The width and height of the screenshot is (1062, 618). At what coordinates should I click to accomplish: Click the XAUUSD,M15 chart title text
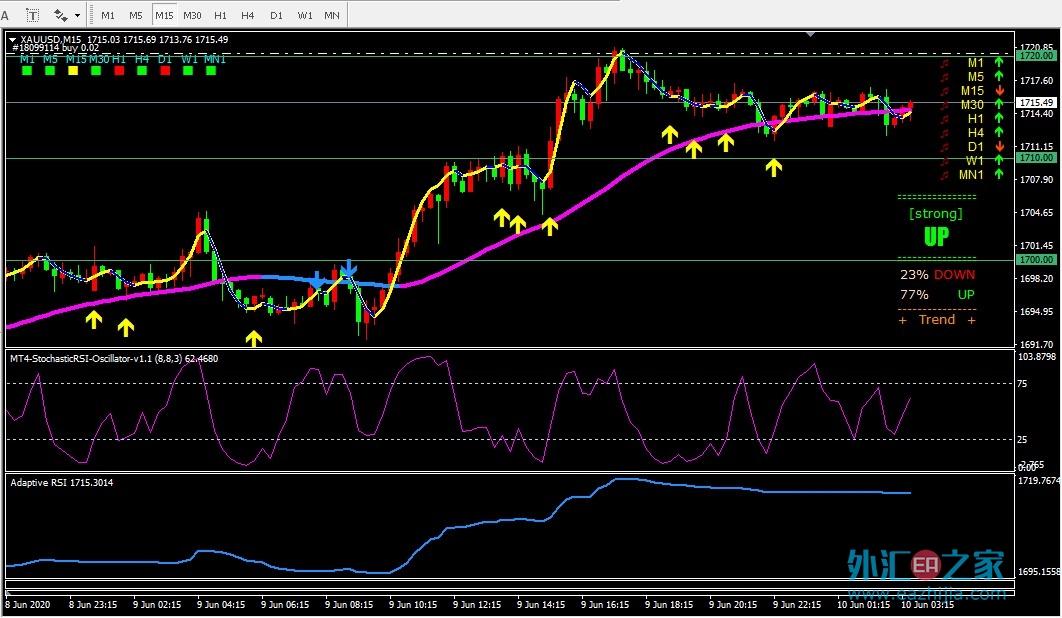51,40
